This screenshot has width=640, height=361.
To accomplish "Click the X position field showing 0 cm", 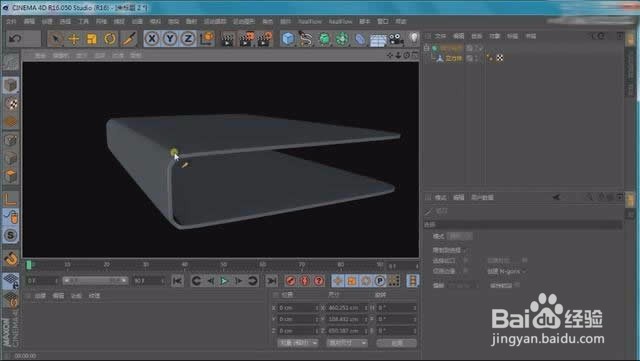I will [298, 308].
